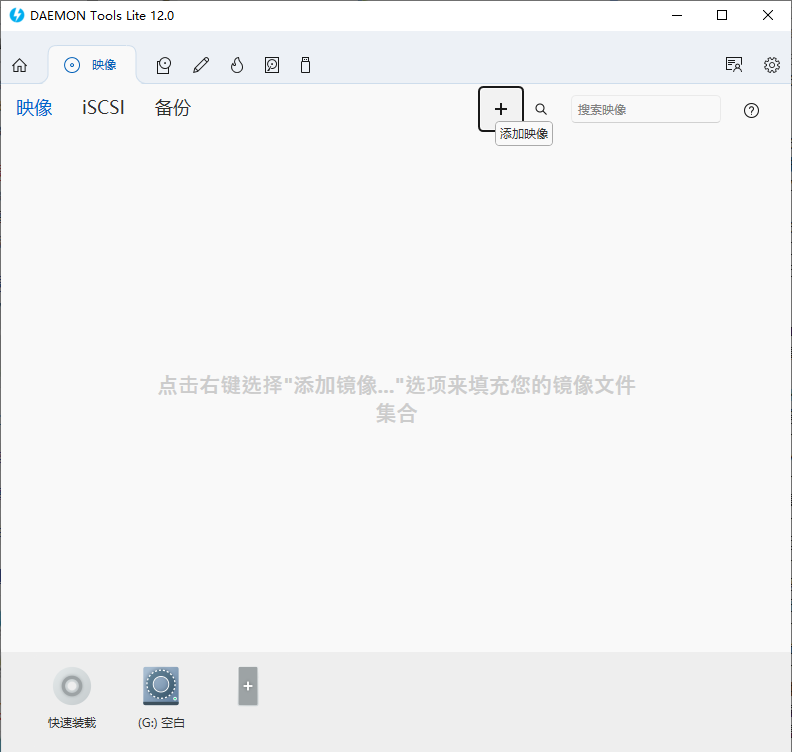The width and height of the screenshot is (792, 752).
Task: Switch to the 映像 sub-section
Action: coord(35,108)
